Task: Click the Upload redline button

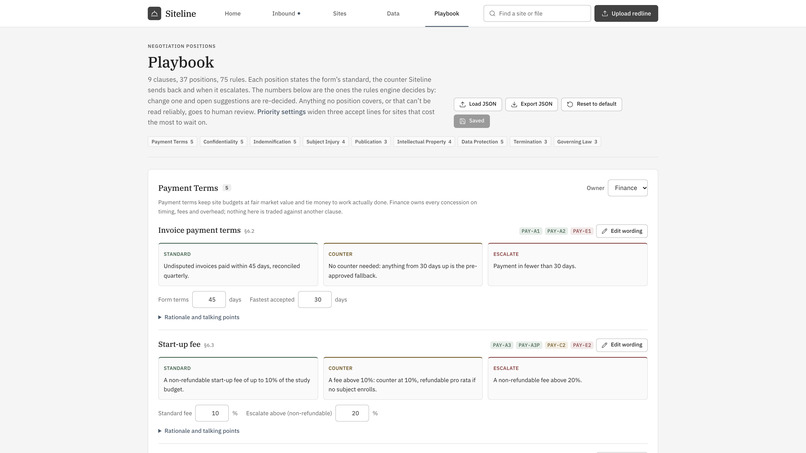Action: 626,13
